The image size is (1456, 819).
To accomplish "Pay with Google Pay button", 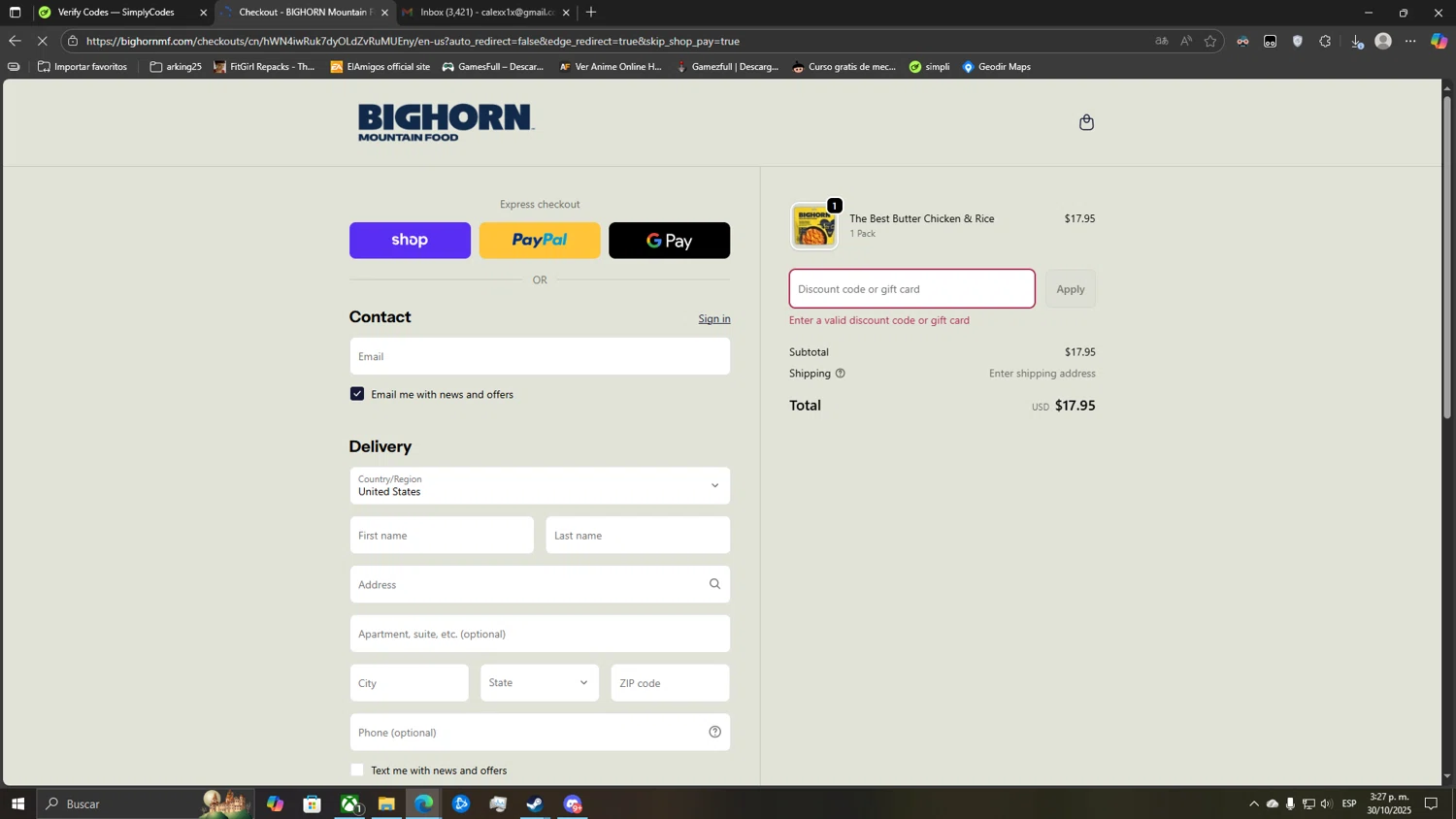I will pos(669,241).
